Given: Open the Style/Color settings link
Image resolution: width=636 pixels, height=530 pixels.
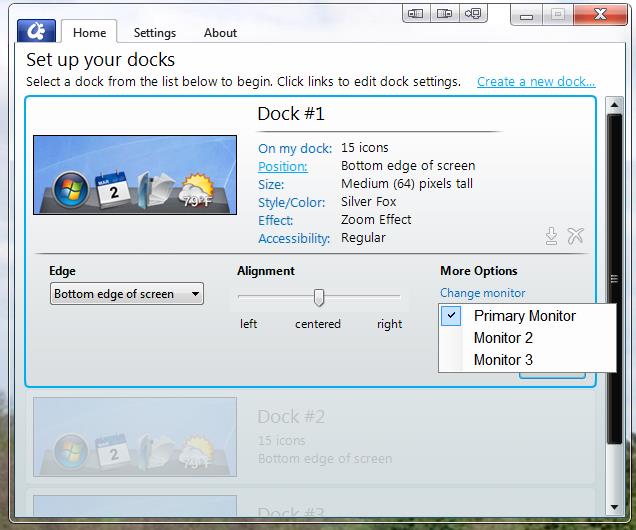Looking at the screenshot, I should pyautogui.click(x=291, y=202).
